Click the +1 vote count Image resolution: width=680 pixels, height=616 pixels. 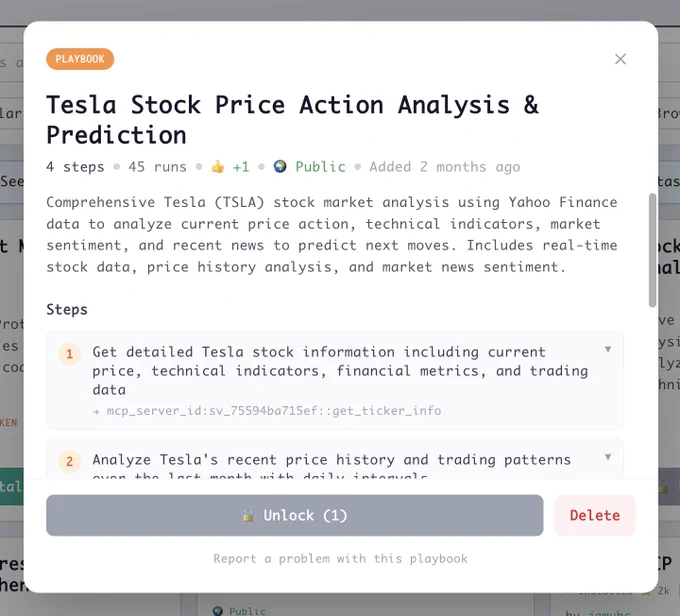point(241,167)
